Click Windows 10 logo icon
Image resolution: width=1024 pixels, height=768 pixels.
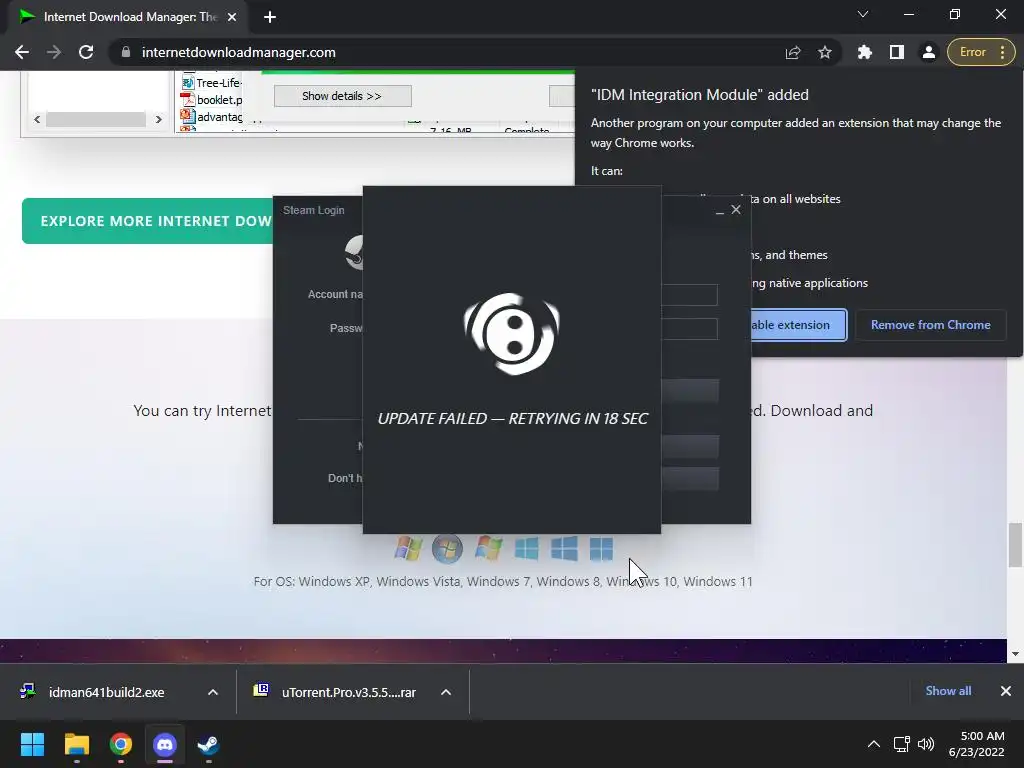[564, 549]
